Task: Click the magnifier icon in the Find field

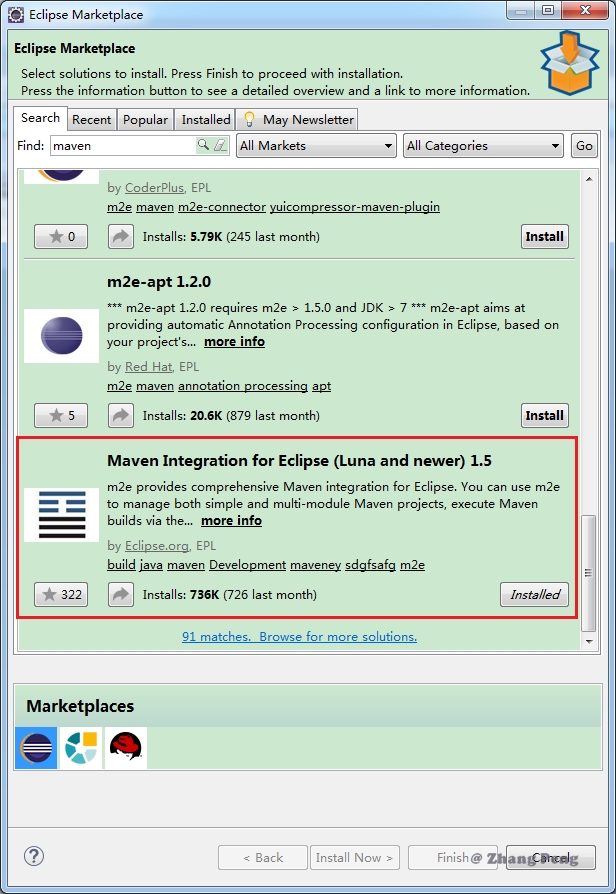Action: (203, 146)
